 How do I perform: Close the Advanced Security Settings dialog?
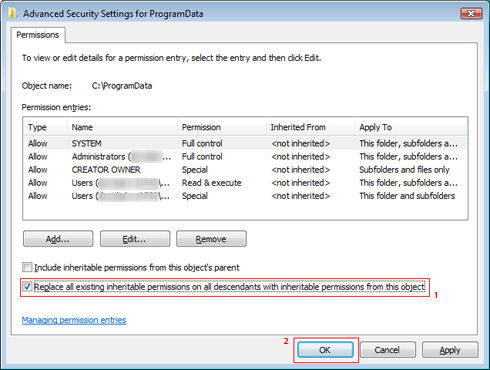point(471,13)
